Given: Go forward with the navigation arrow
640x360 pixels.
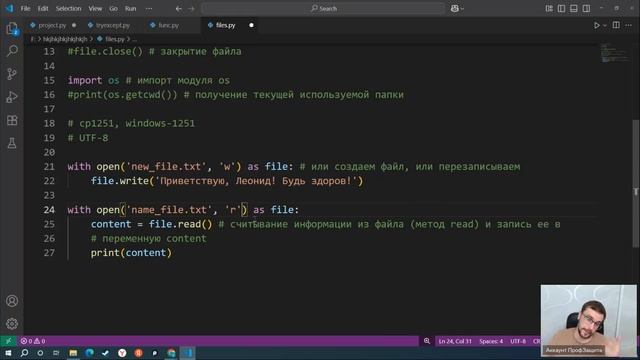Looking at the screenshot, I should [x=191, y=9].
